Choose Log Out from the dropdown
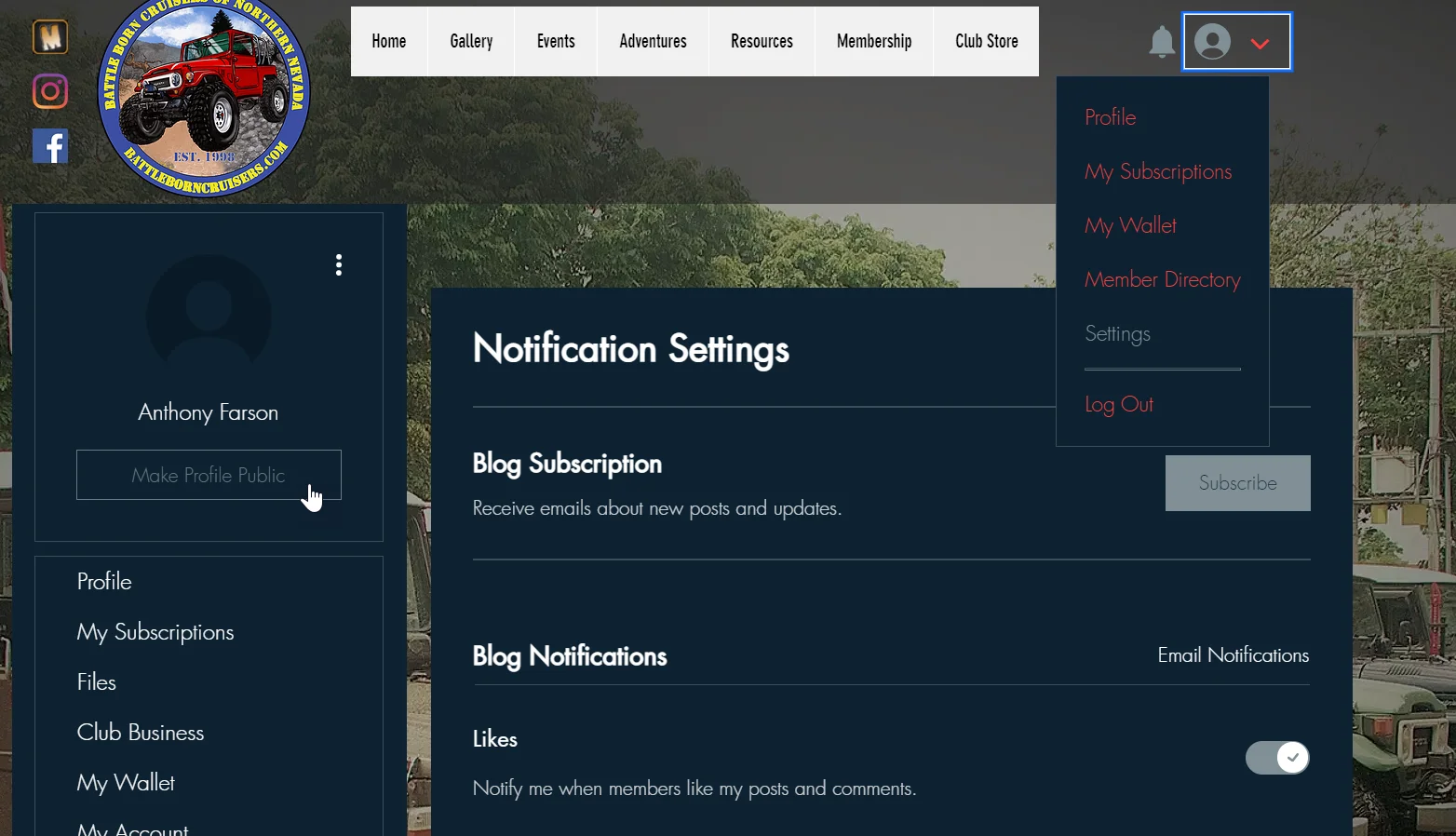 1118,405
